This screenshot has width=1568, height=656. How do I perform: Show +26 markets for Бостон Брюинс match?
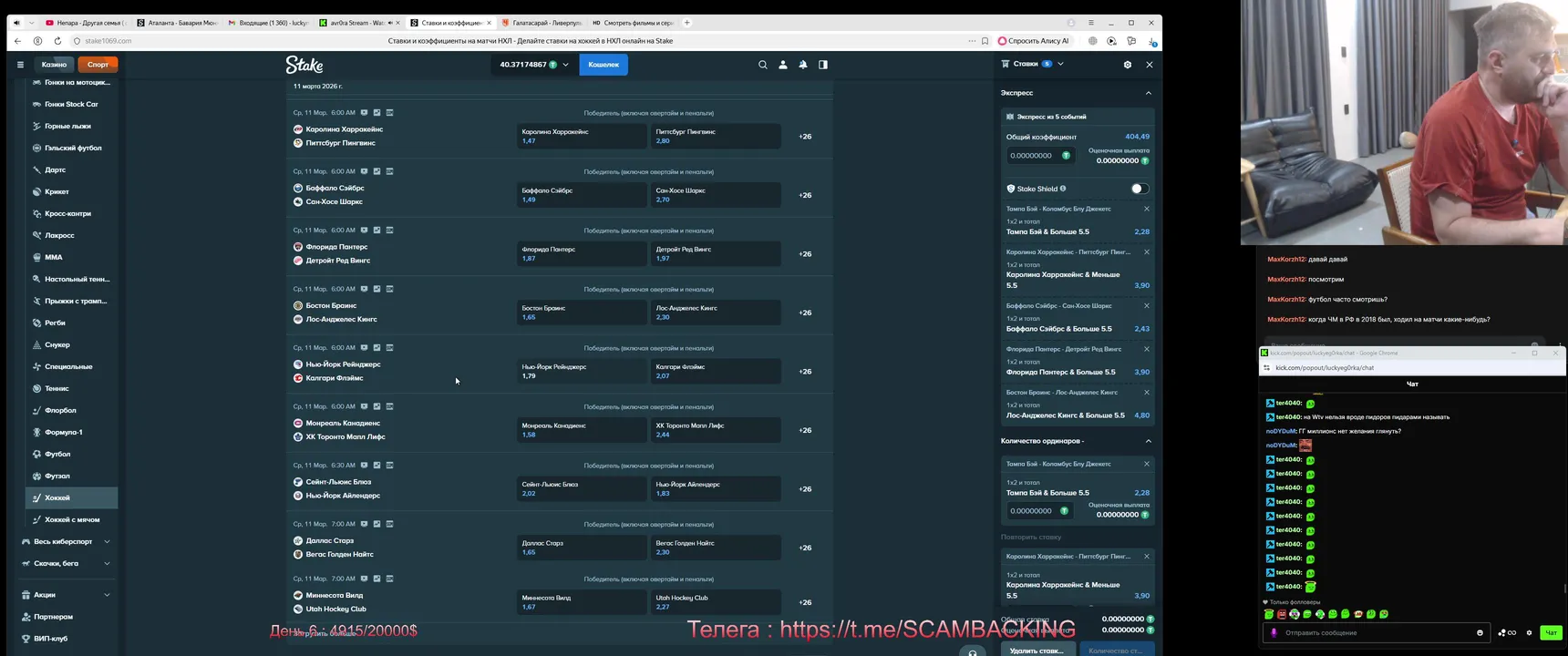pos(805,313)
